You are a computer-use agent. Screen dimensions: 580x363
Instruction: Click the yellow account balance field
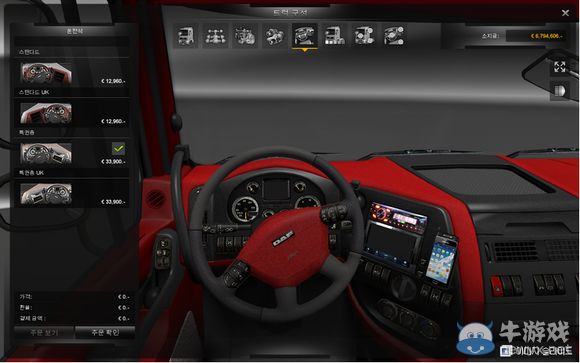535,36
